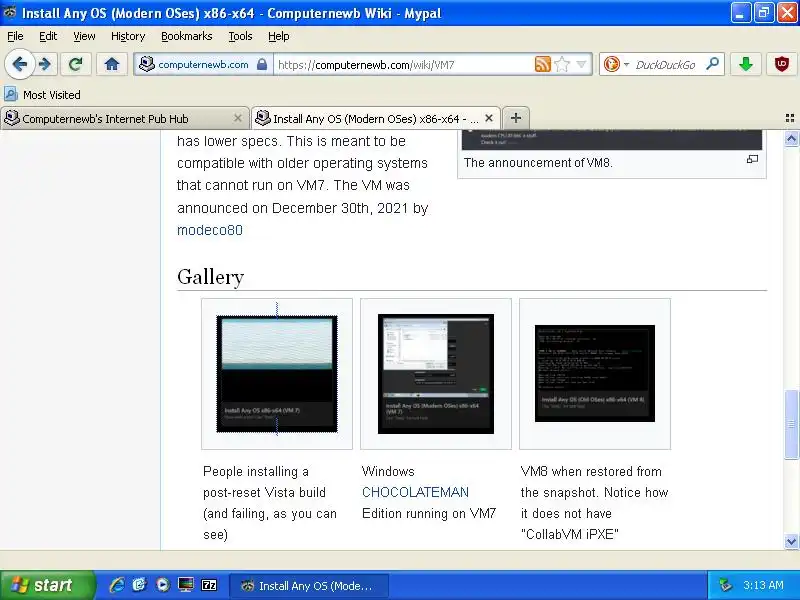
Task: Open the Edit menu
Action: (48, 36)
